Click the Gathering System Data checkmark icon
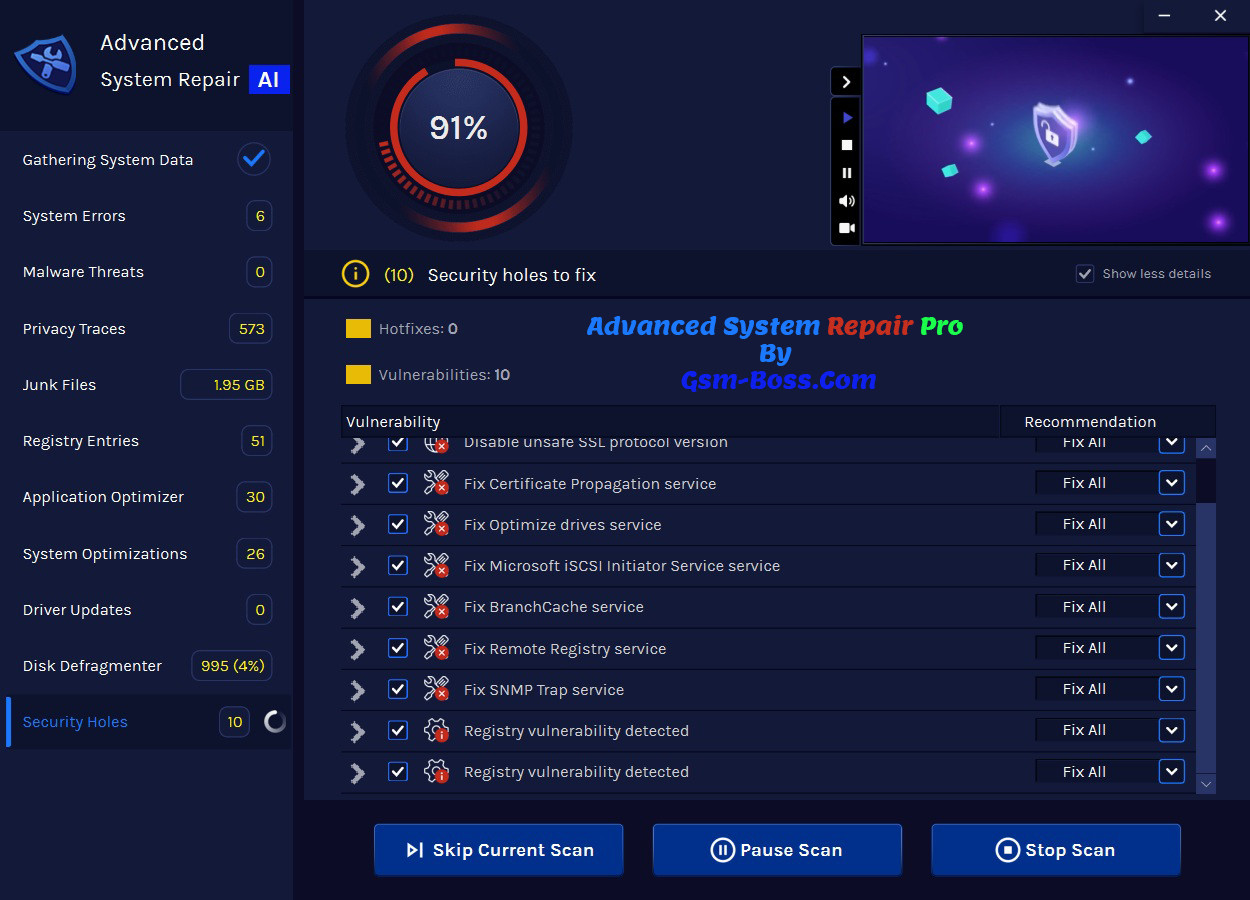Screen dimensions: 1250x900 point(254,158)
